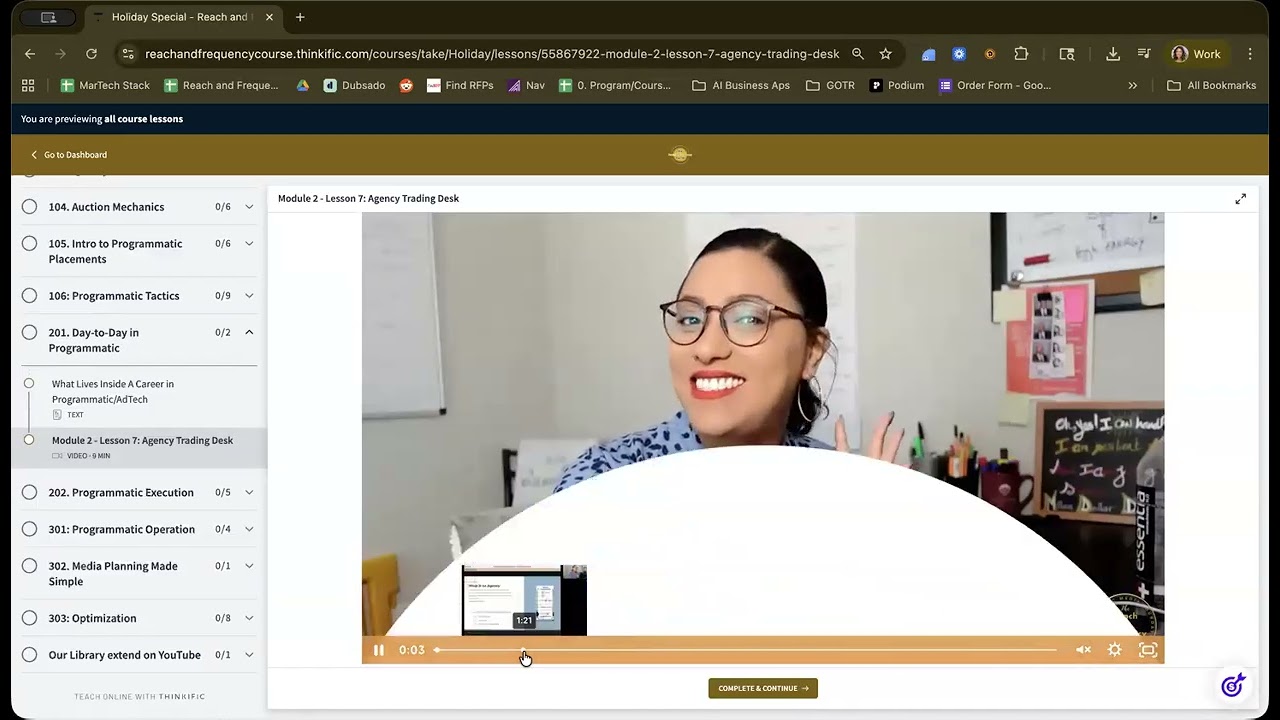Open the 0. Program/Cours... bookmark

(615, 86)
